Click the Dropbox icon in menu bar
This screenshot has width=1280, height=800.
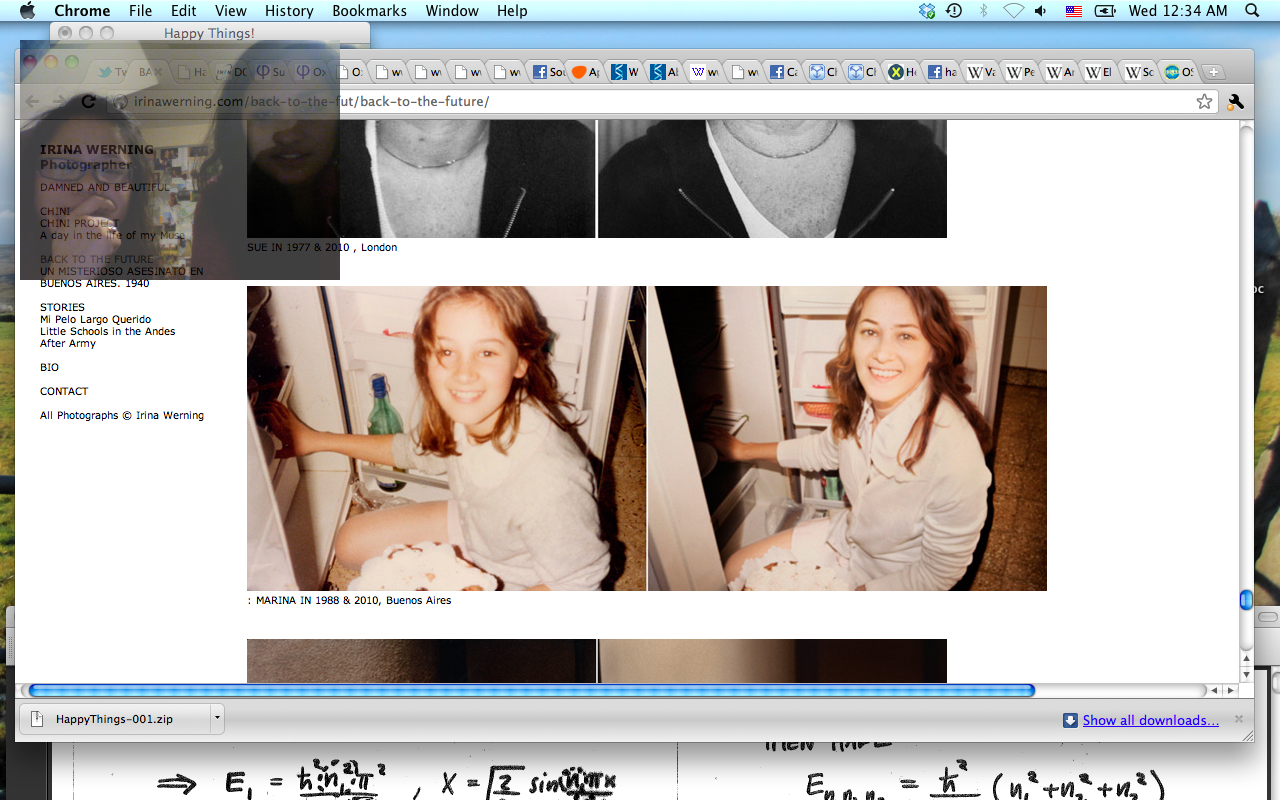tap(927, 11)
